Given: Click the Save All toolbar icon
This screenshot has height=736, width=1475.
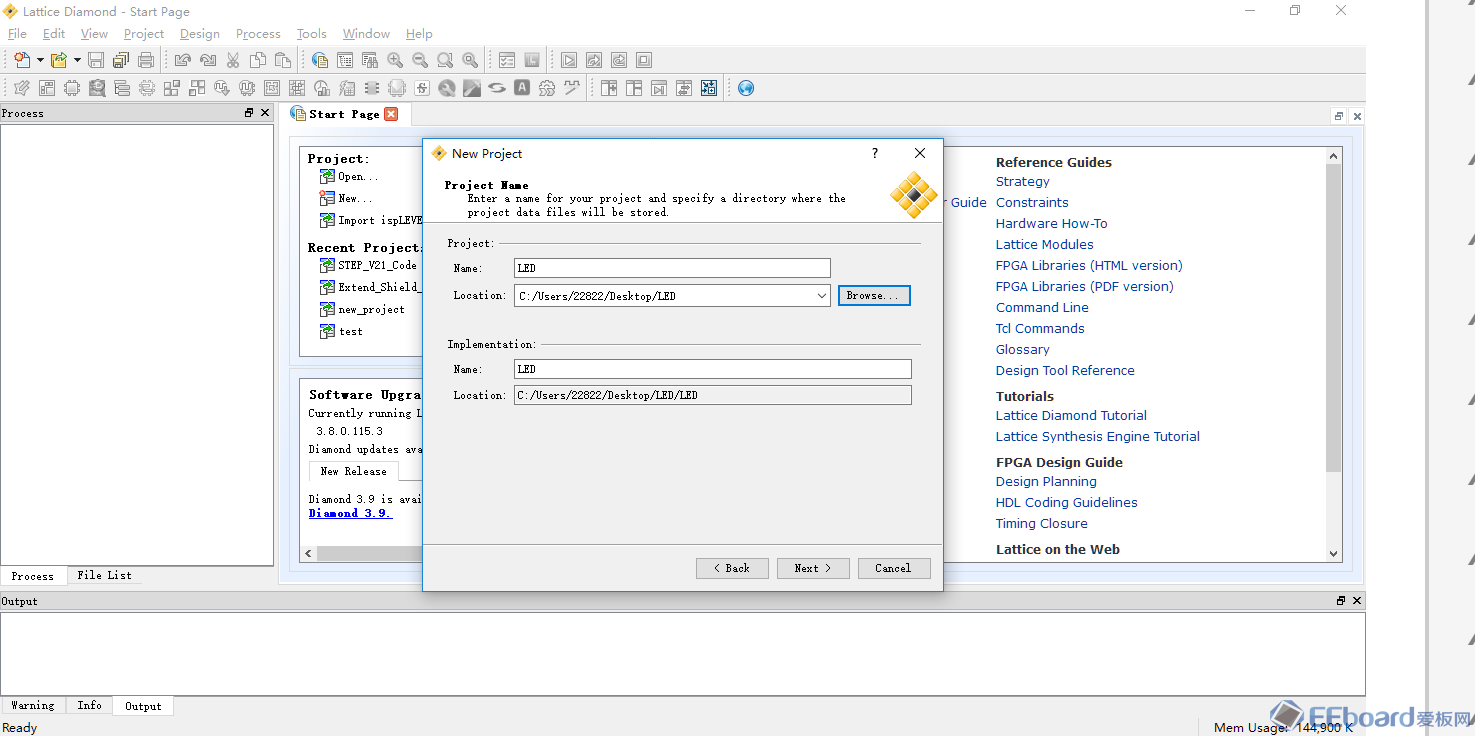Looking at the screenshot, I should tap(121, 60).
